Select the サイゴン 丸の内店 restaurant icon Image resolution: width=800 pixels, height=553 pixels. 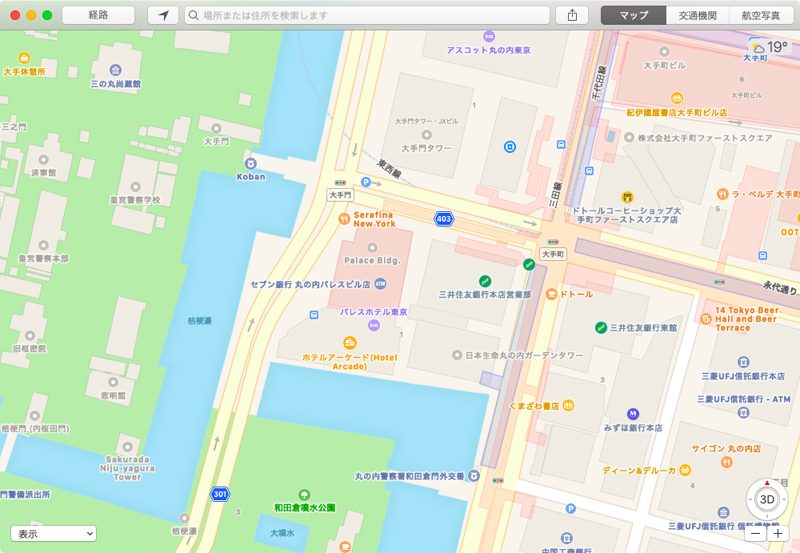tap(727, 462)
